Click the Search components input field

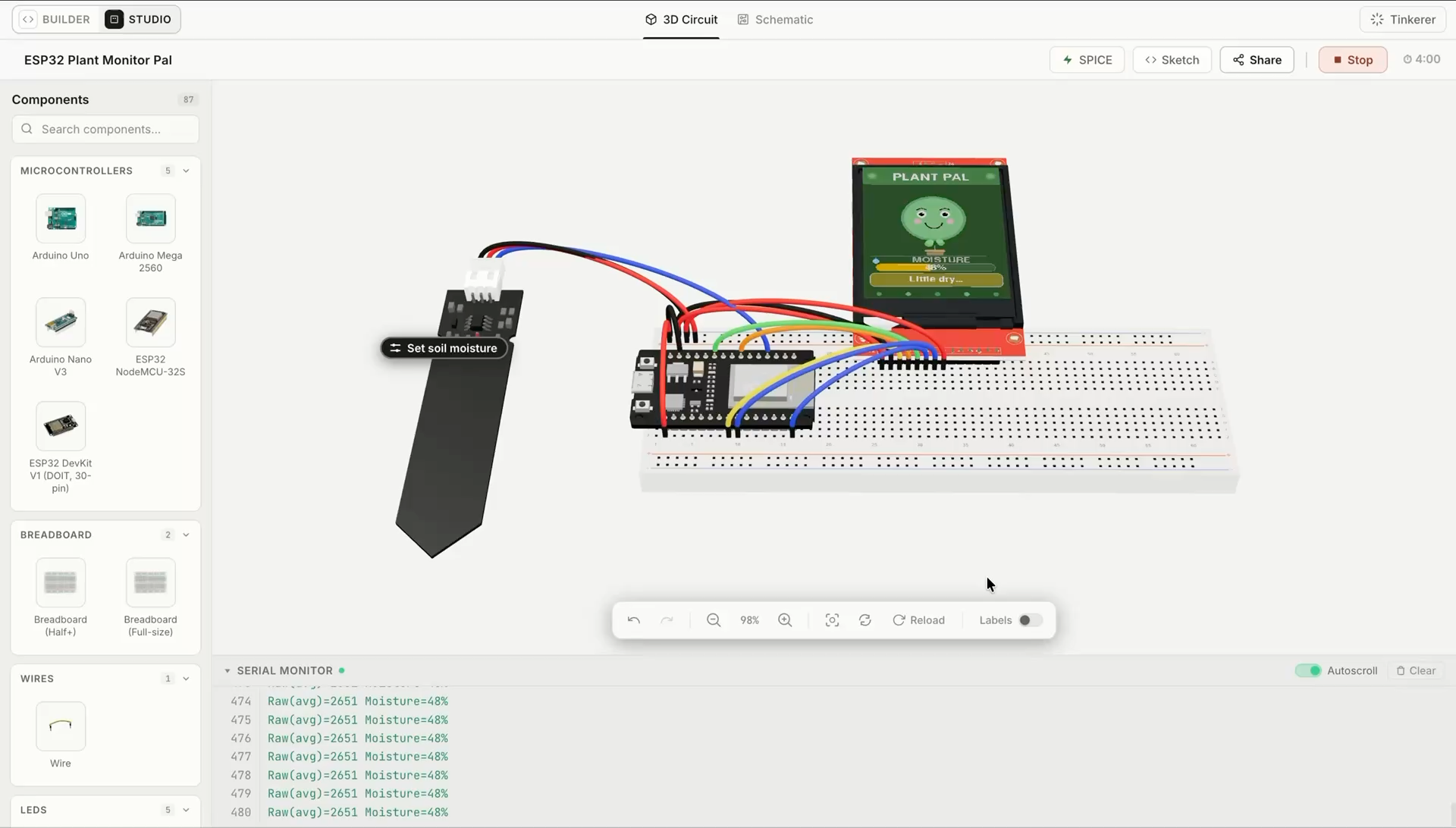pos(105,129)
